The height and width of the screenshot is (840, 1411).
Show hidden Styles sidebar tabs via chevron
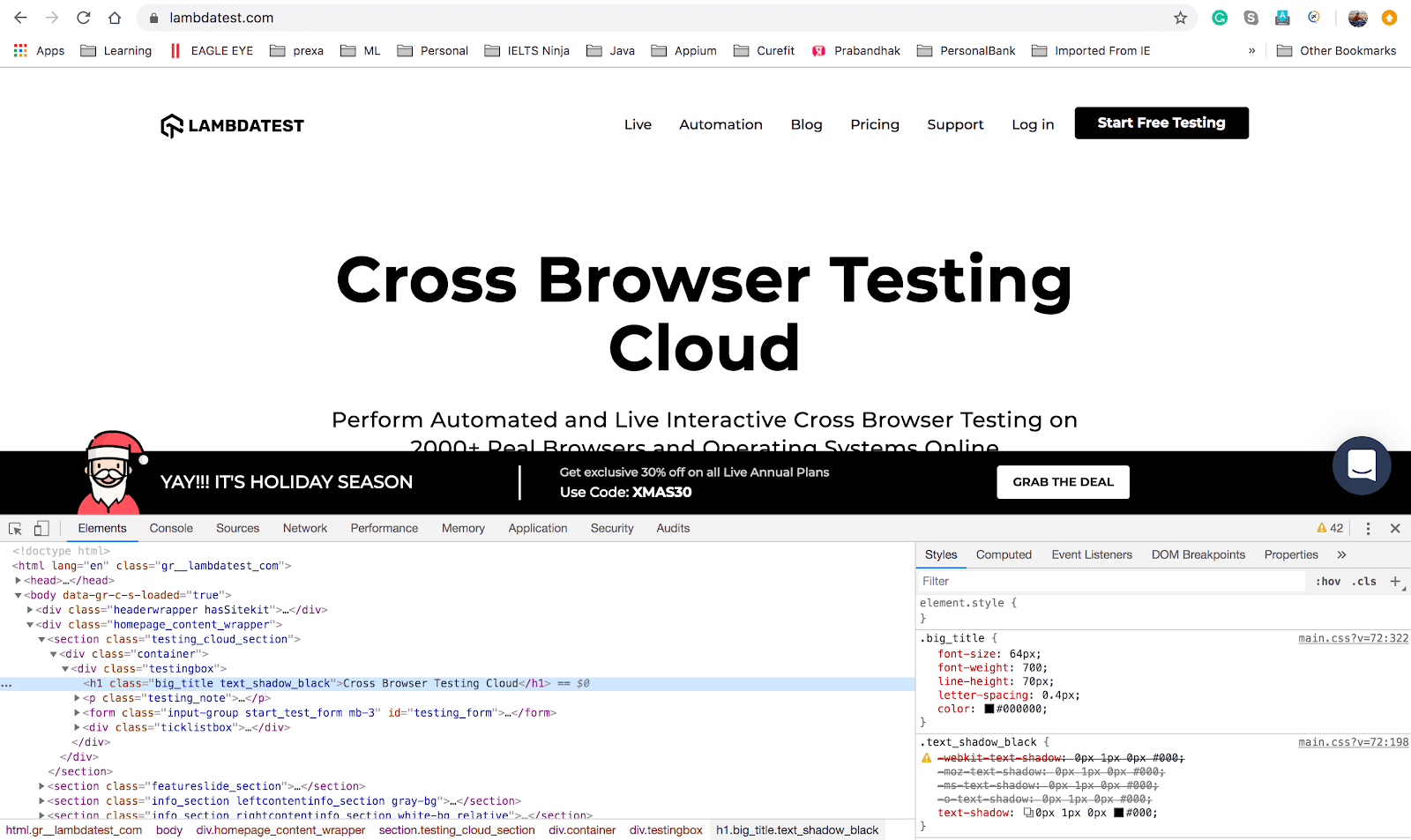click(1341, 554)
